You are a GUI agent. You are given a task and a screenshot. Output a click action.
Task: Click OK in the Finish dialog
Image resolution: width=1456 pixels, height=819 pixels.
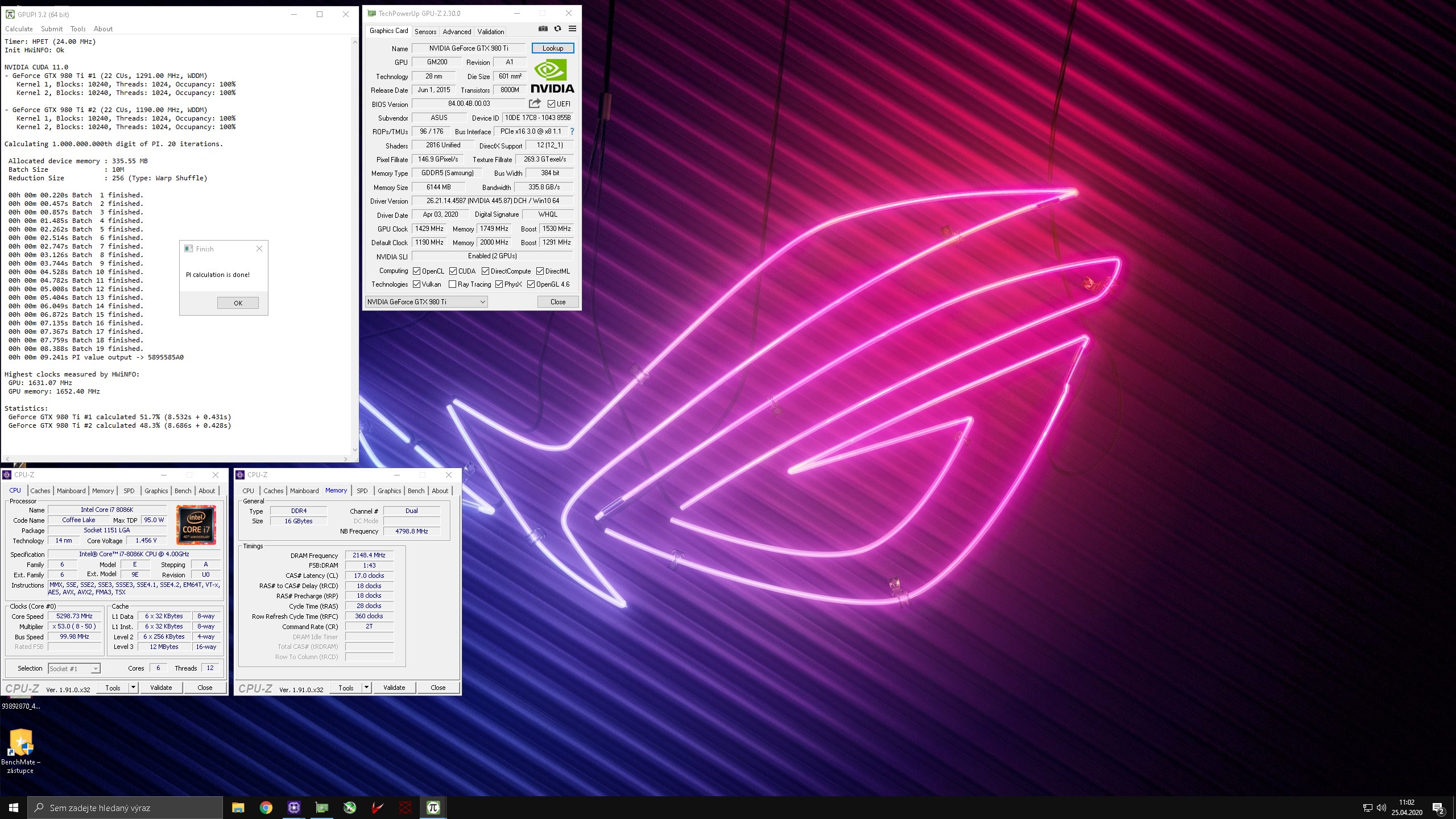(238, 303)
